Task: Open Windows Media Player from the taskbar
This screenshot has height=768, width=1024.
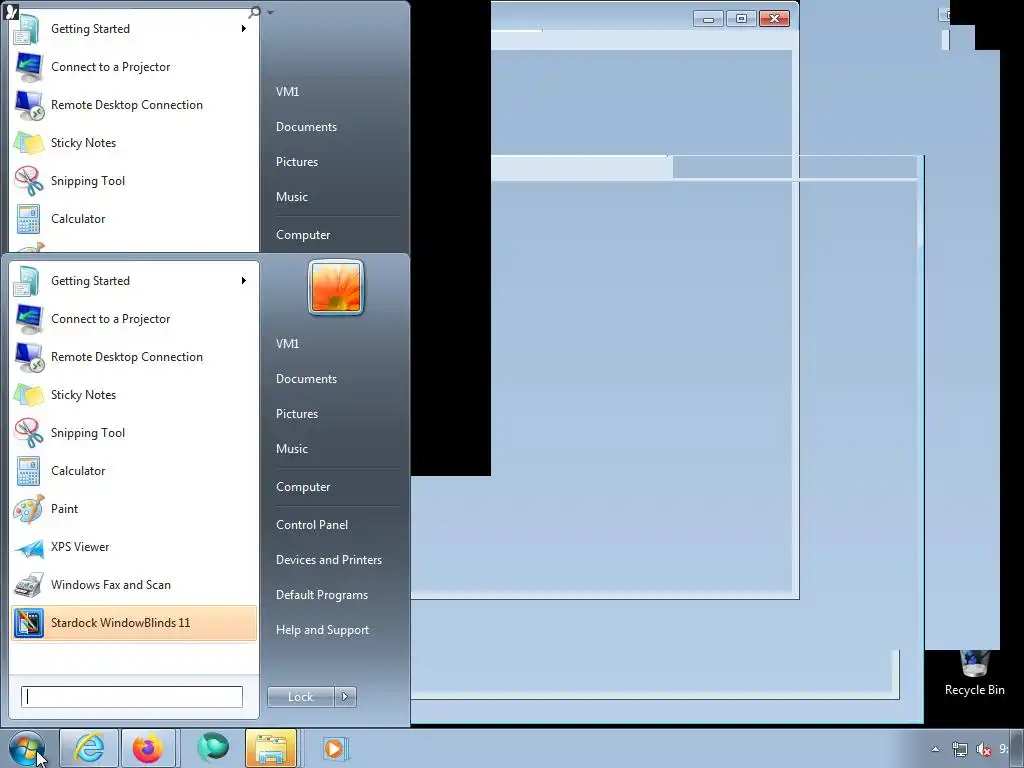Action: click(x=335, y=748)
